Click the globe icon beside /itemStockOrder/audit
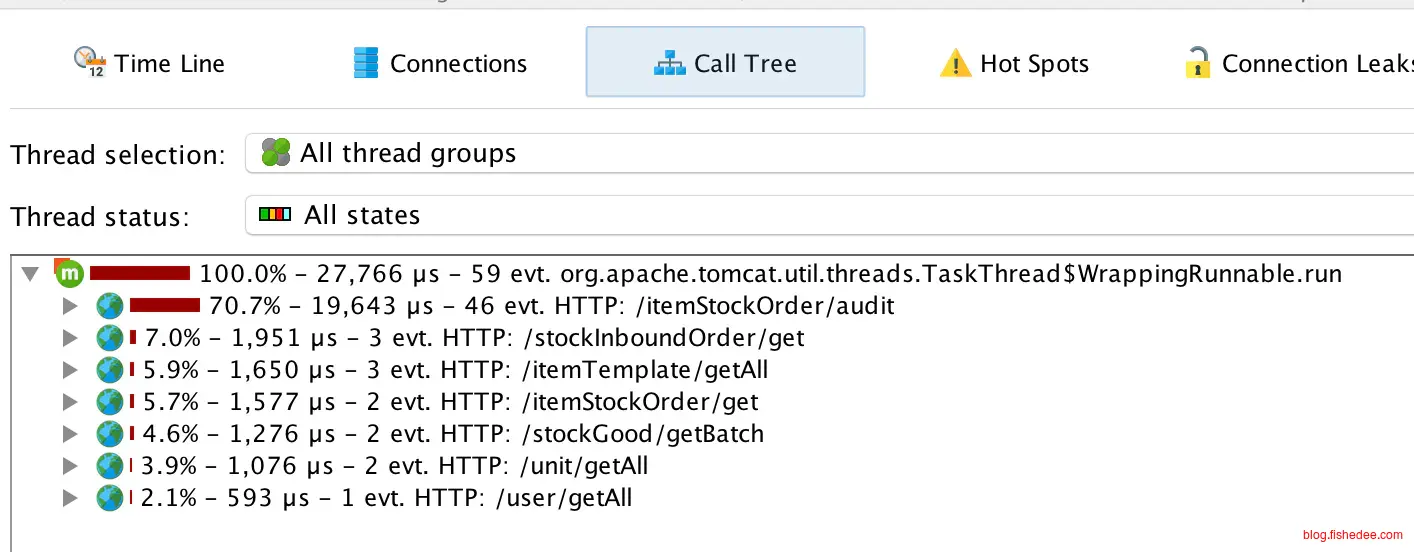Screen dimensions: 1414x552 tap(109, 306)
